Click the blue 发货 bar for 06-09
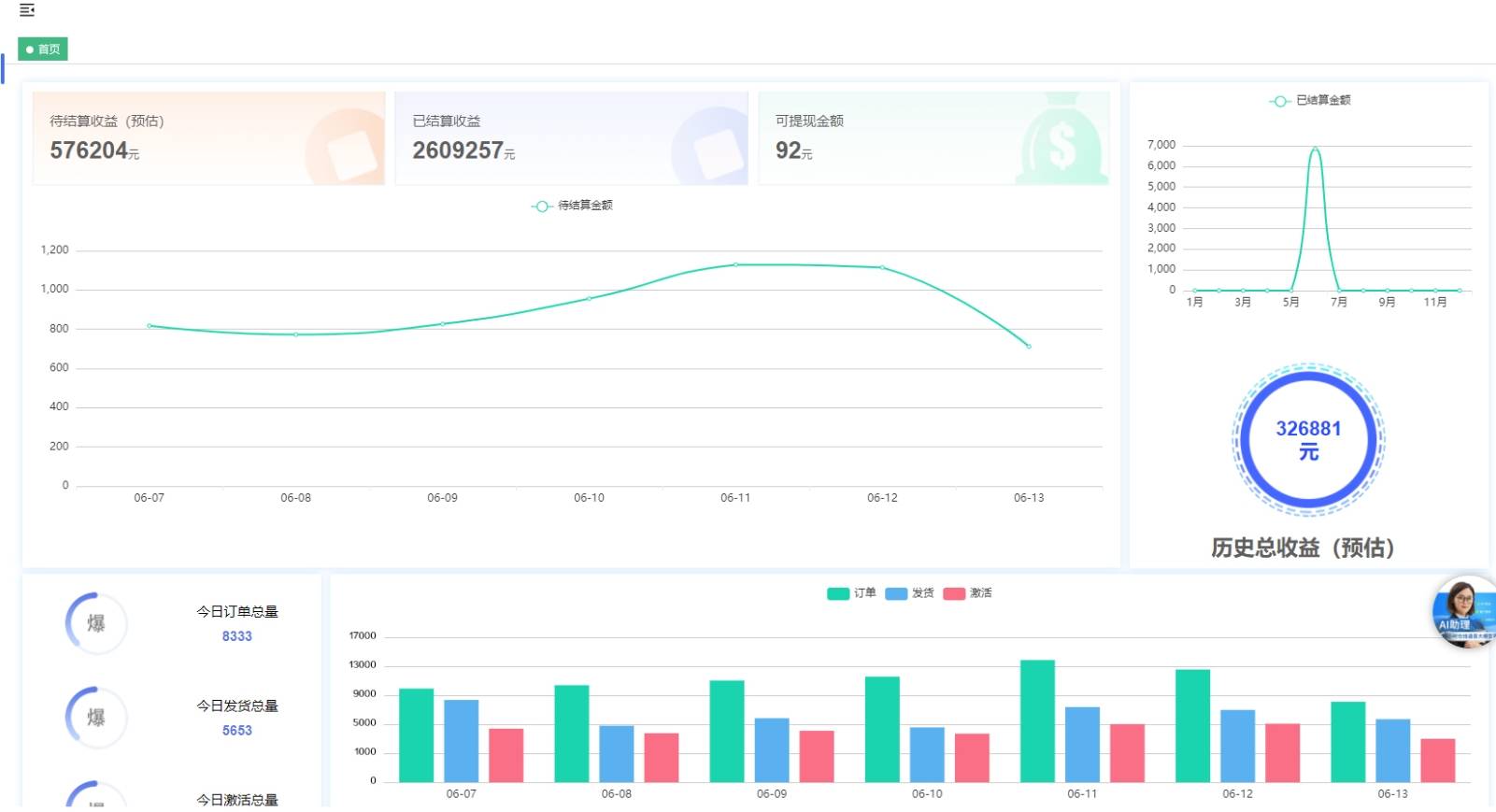 (772, 750)
